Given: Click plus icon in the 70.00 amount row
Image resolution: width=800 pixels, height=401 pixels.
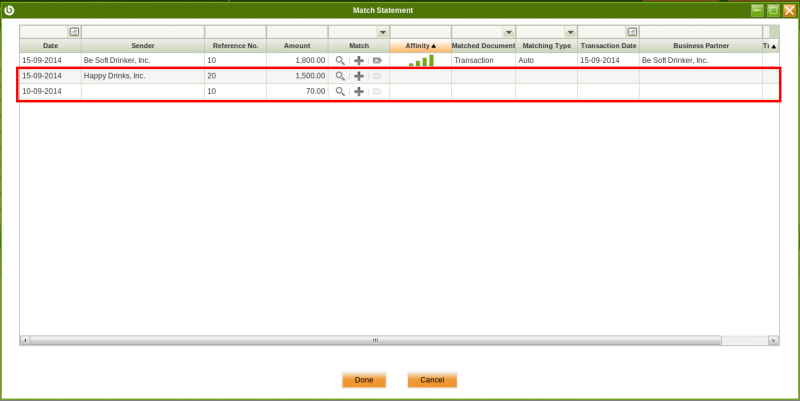Looking at the screenshot, I should tap(359, 91).
